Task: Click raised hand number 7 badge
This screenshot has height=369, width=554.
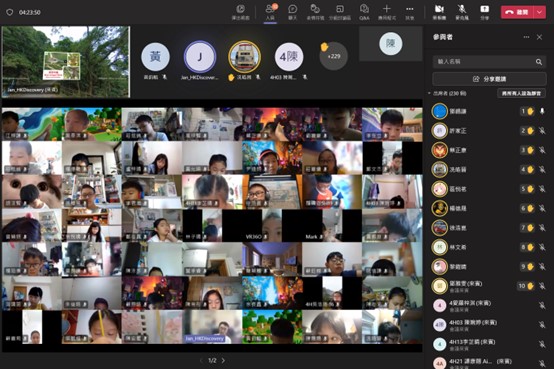Action: click(527, 228)
